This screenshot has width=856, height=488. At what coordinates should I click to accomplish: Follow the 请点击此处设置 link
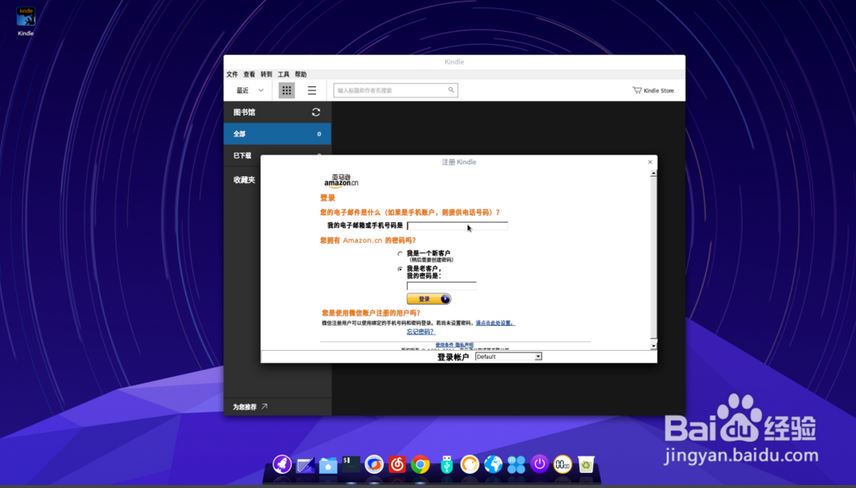(x=495, y=323)
